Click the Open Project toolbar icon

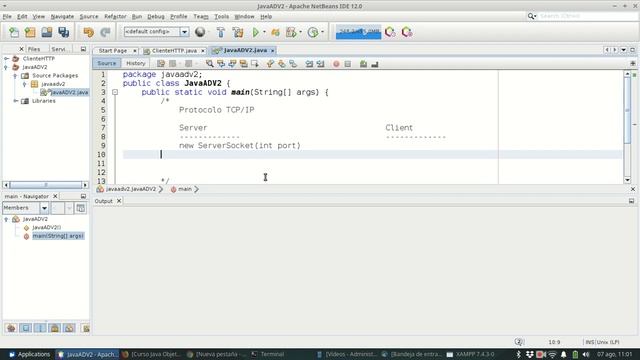pyautogui.click(x=47, y=32)
